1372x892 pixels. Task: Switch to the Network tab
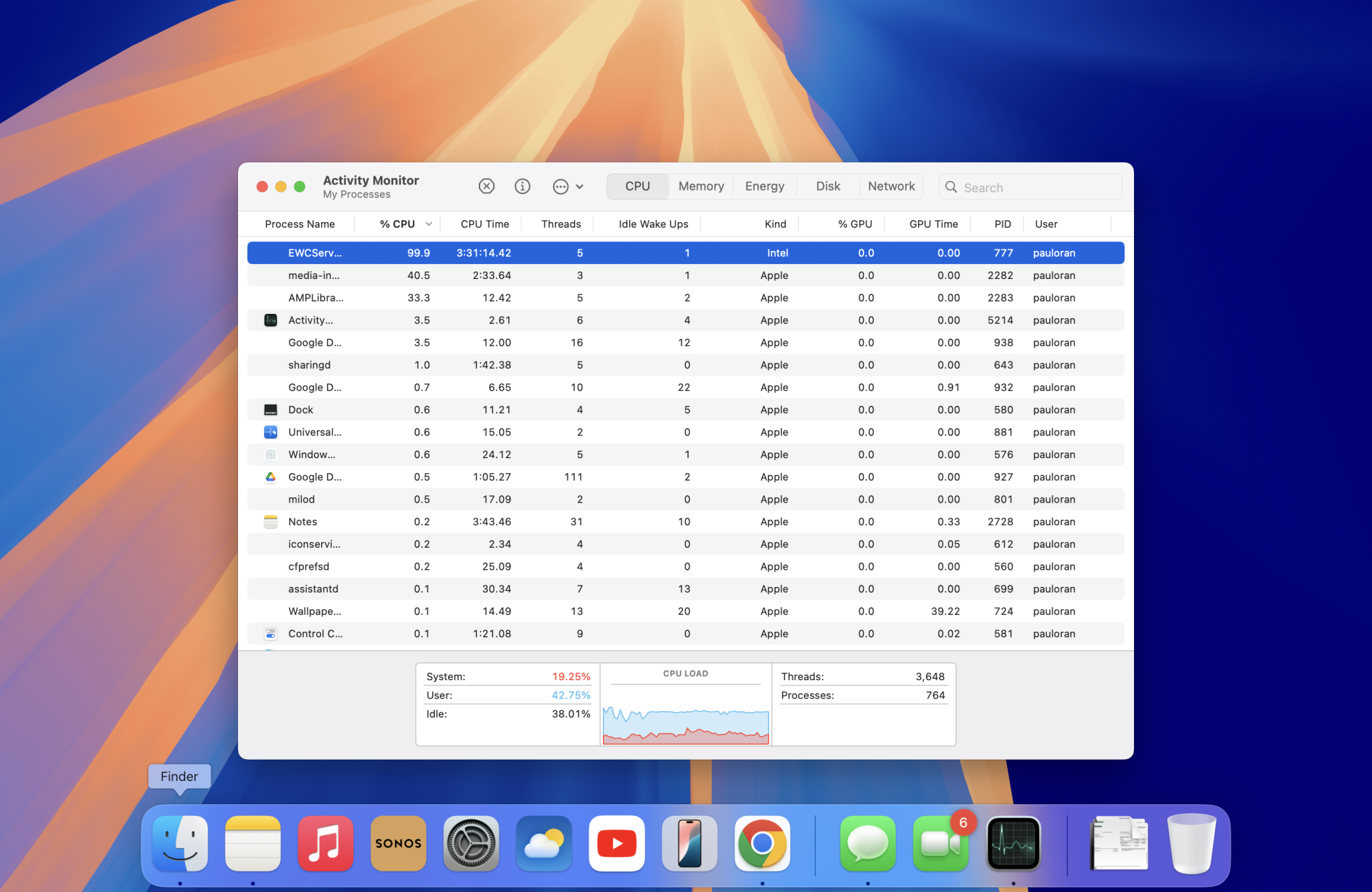[x=890, y=186]
